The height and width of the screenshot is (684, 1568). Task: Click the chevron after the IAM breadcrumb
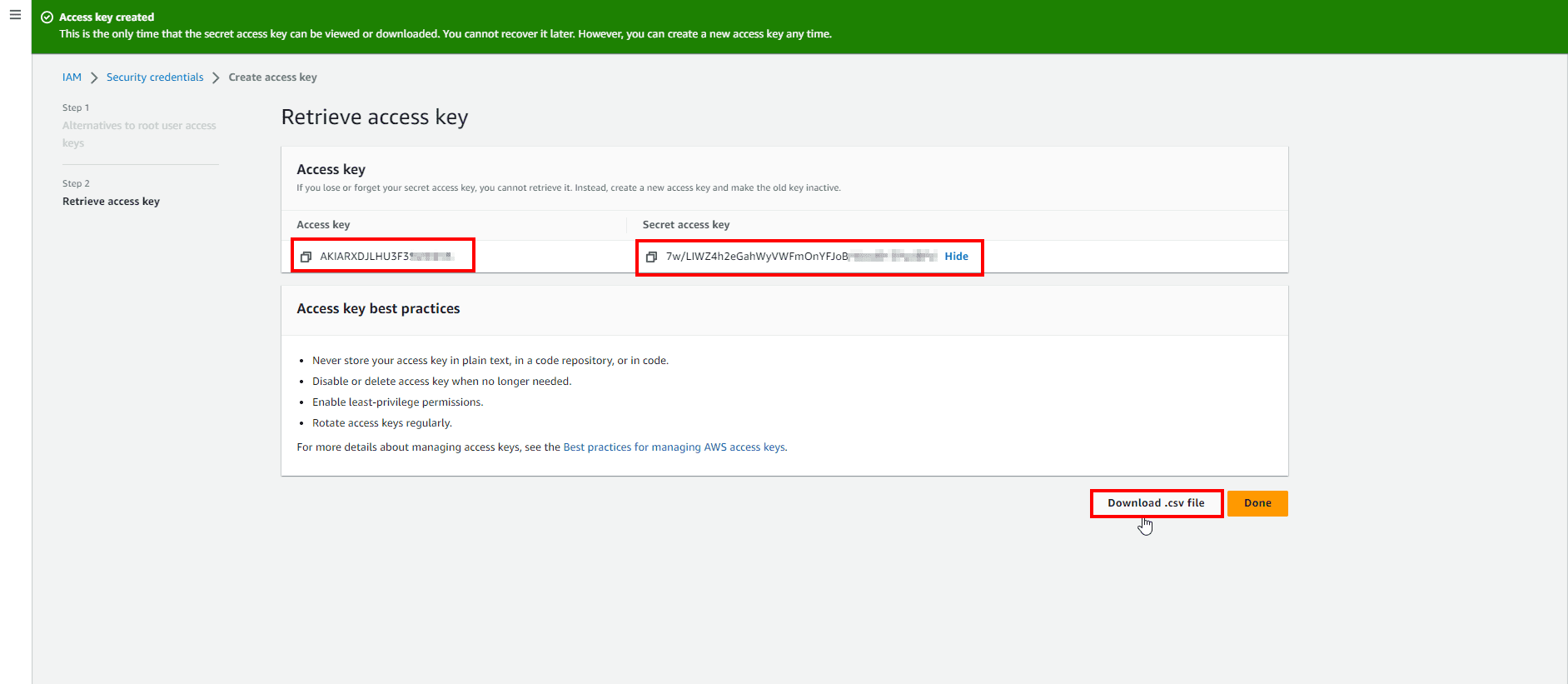94,77
